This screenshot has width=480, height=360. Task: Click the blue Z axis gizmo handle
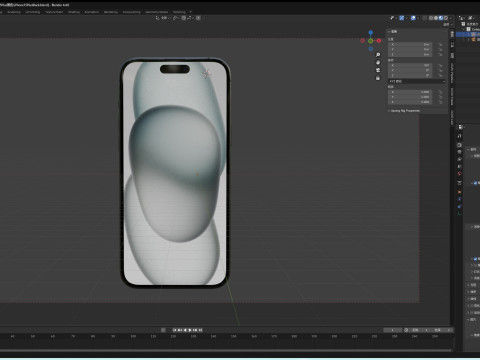(x=371, y=32)
